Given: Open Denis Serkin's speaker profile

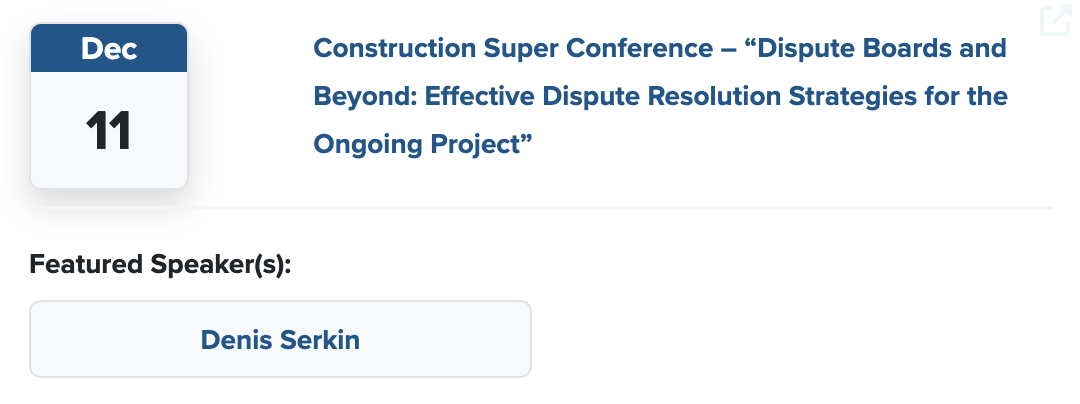Looking at the screenshot, I should [280, 339].
